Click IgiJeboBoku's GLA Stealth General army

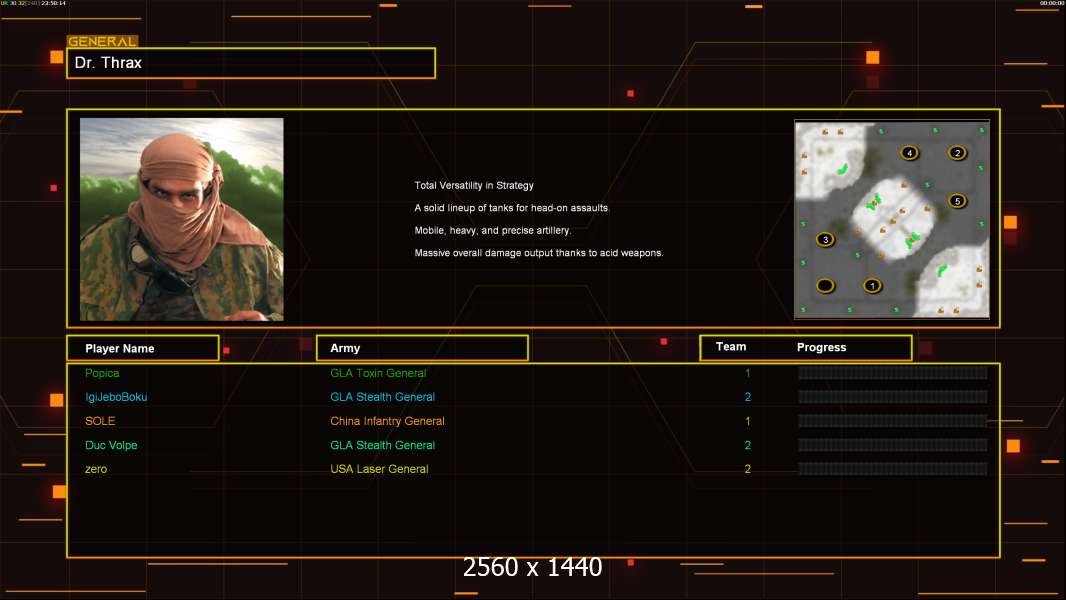click(x=382, y=397)
